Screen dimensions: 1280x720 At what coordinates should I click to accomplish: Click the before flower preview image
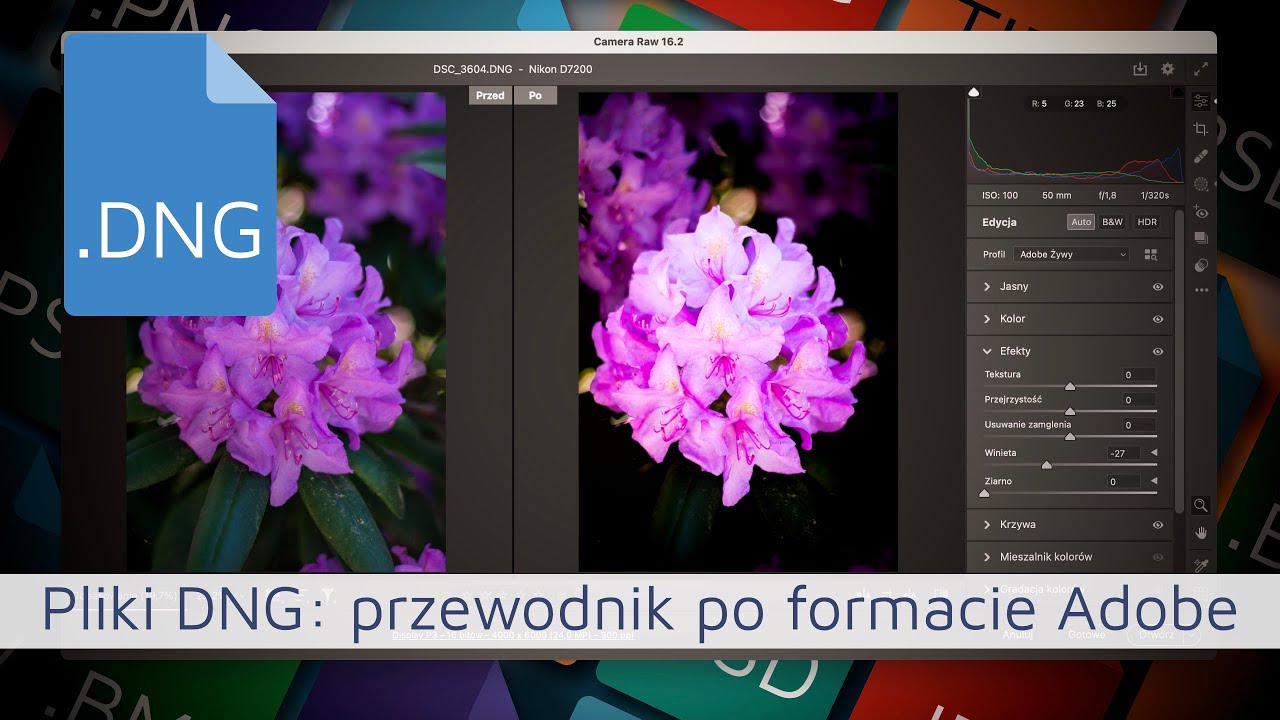tap(286, 332)
